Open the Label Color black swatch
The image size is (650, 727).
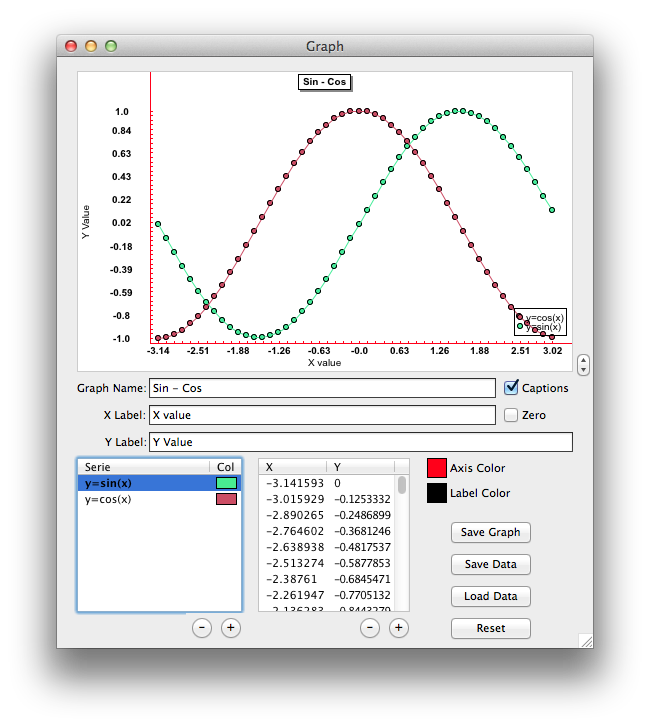tap(437, 493)
